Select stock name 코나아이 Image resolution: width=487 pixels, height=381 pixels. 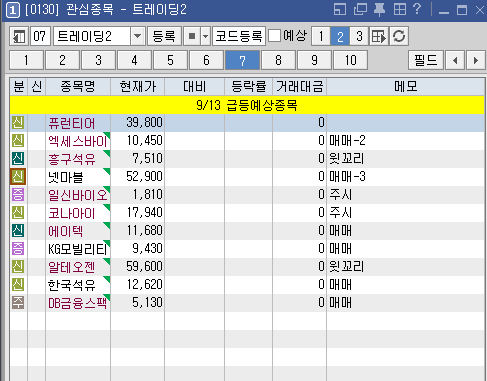(72, 213)
